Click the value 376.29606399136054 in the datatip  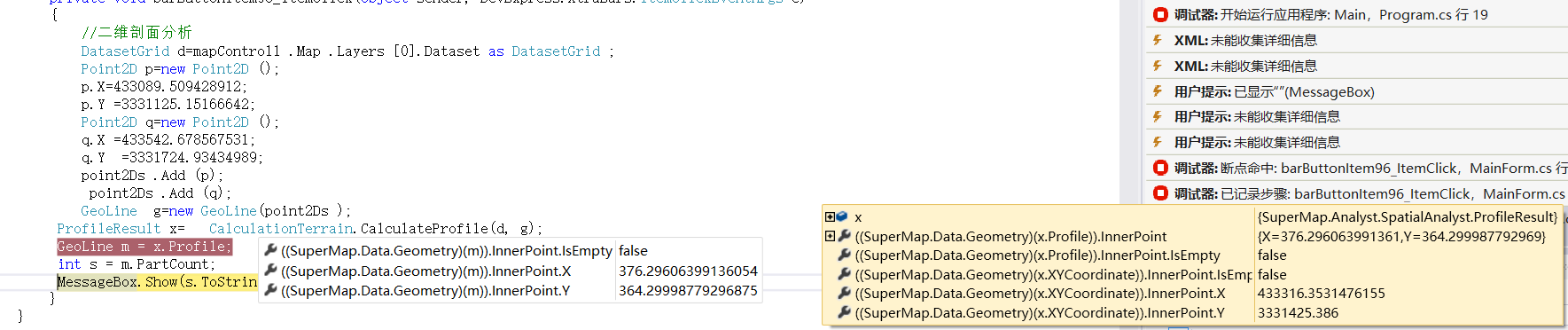(688, 271)
